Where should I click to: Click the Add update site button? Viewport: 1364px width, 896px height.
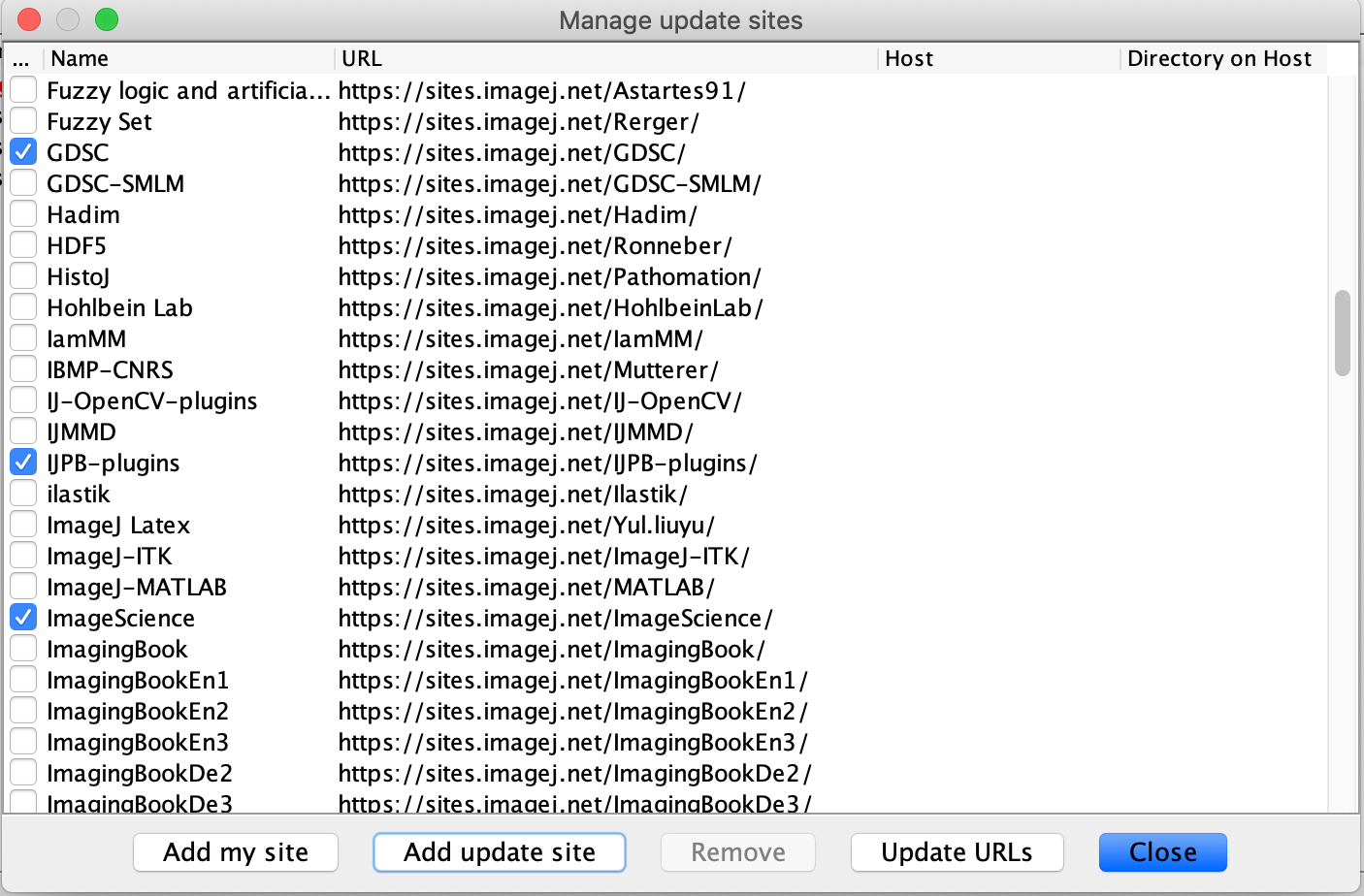[500, 852]
